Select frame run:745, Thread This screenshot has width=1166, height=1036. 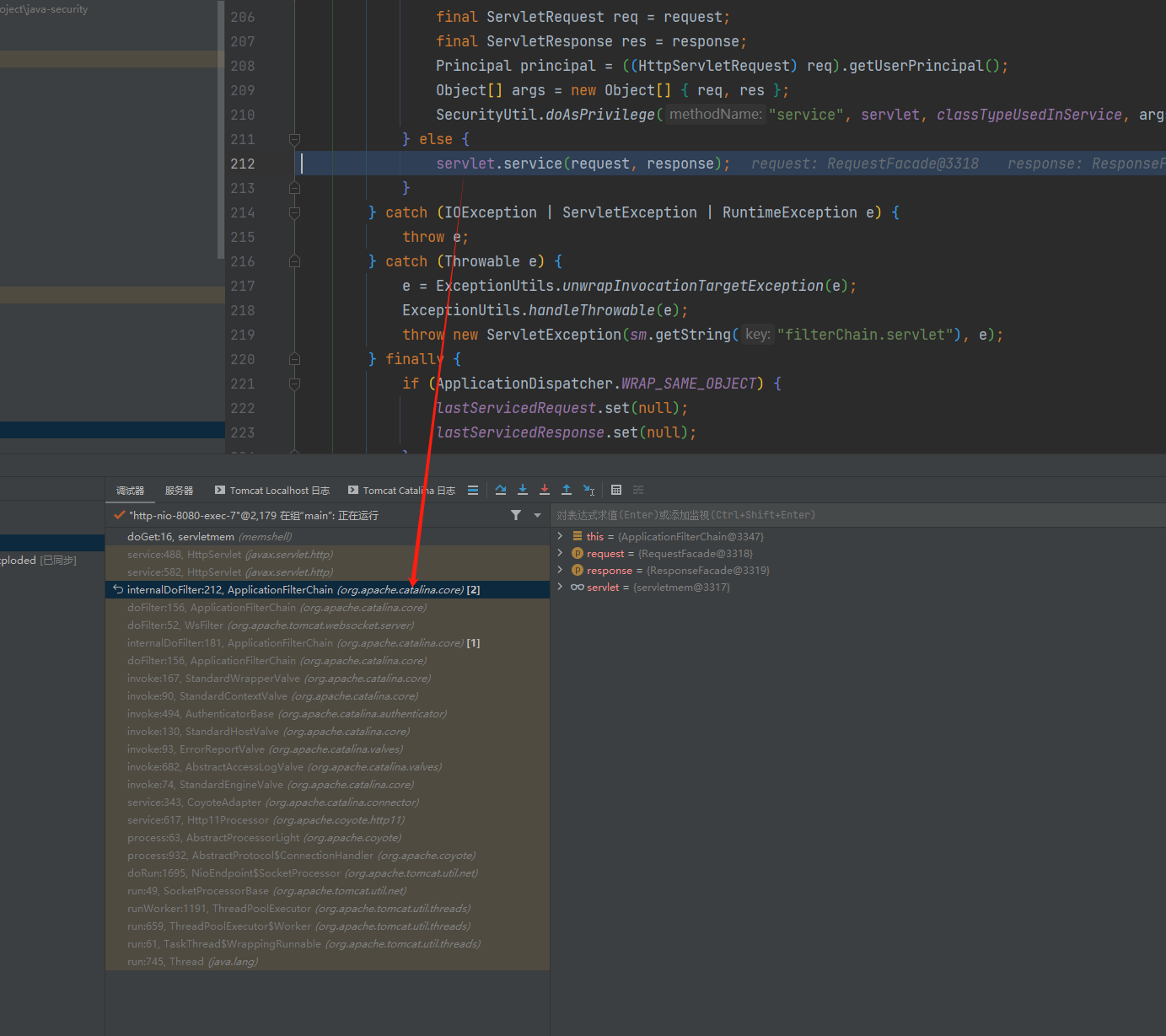[327, 962]
